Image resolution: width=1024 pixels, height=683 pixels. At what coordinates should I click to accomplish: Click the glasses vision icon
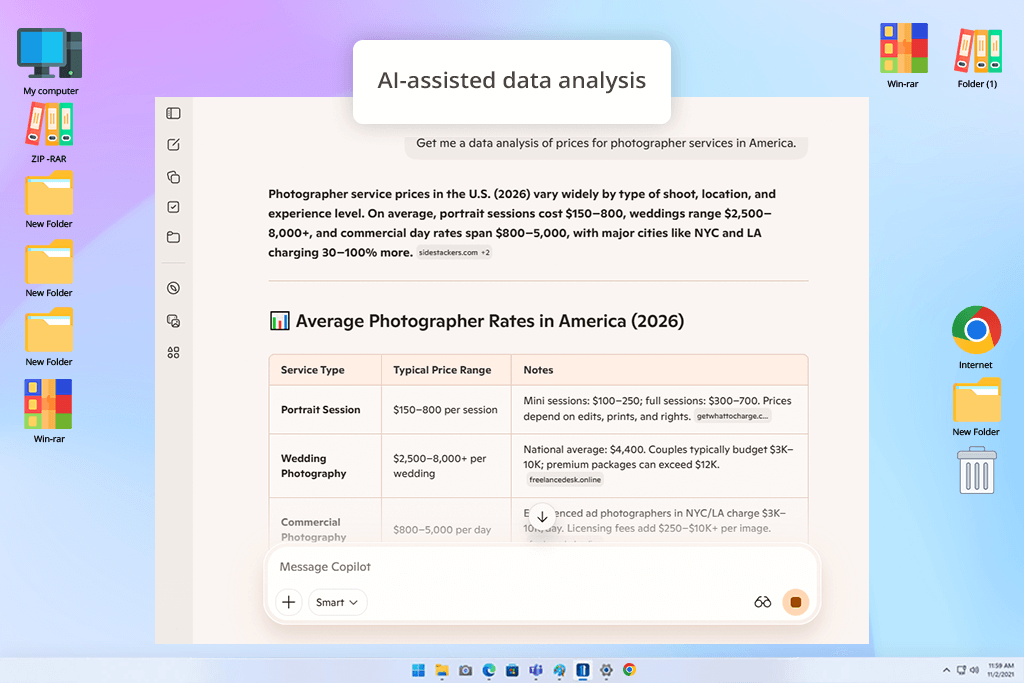pyautogui.click(x=762, y=602)
